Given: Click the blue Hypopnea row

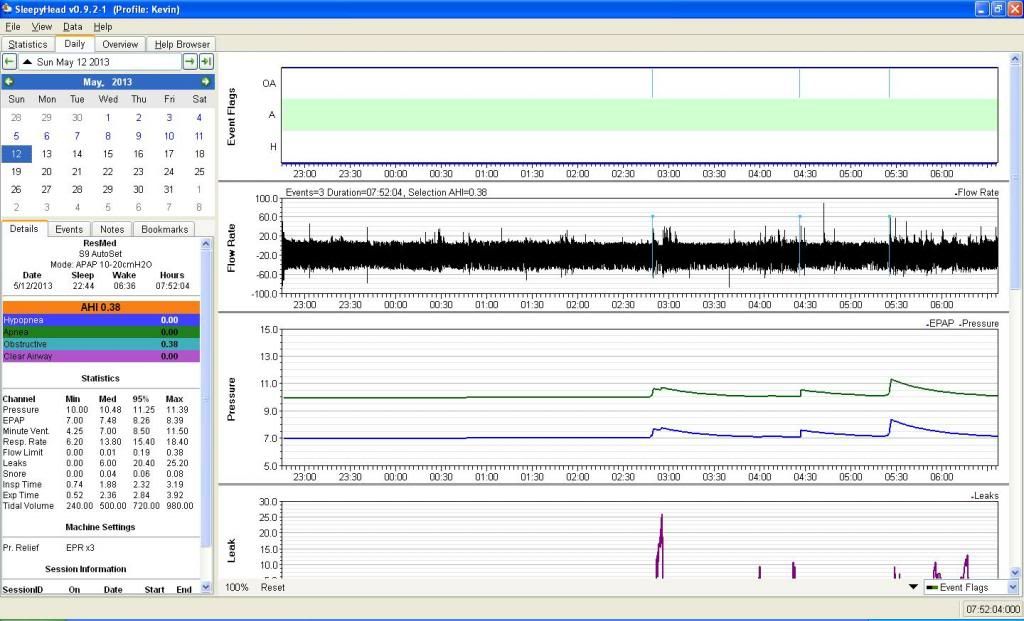Looking at the screenshot, I should coord(101,320).
